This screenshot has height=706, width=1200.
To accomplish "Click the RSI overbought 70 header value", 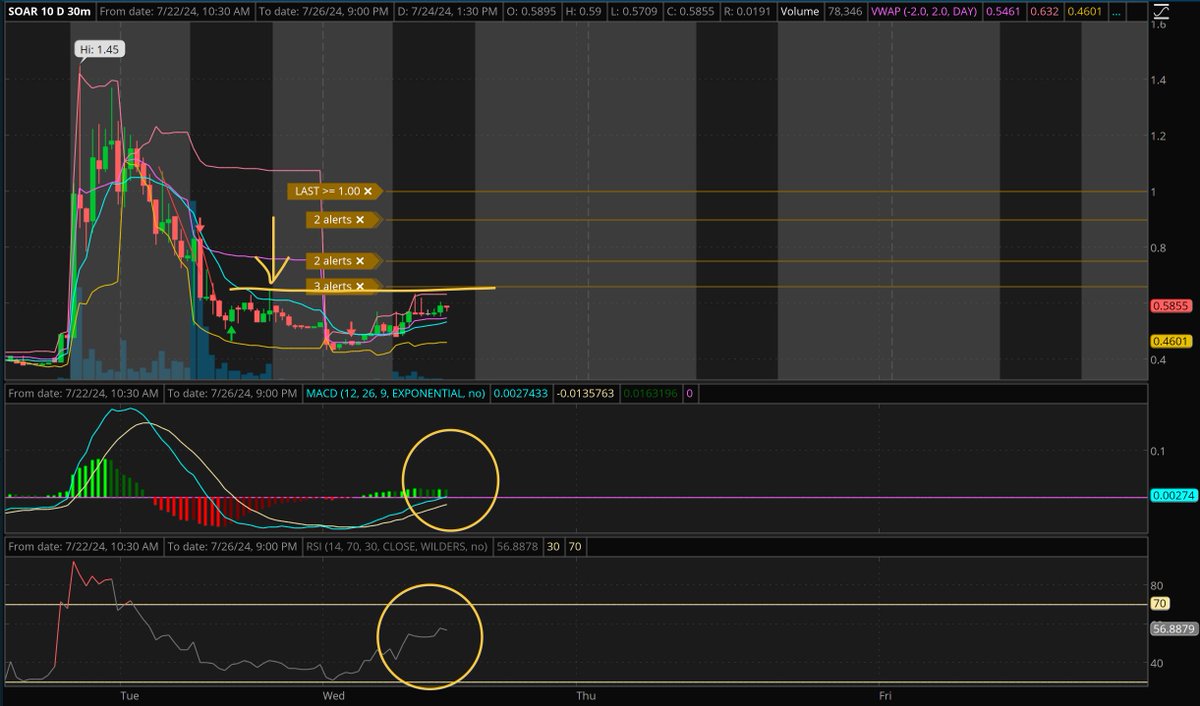I will pos(575,547).
